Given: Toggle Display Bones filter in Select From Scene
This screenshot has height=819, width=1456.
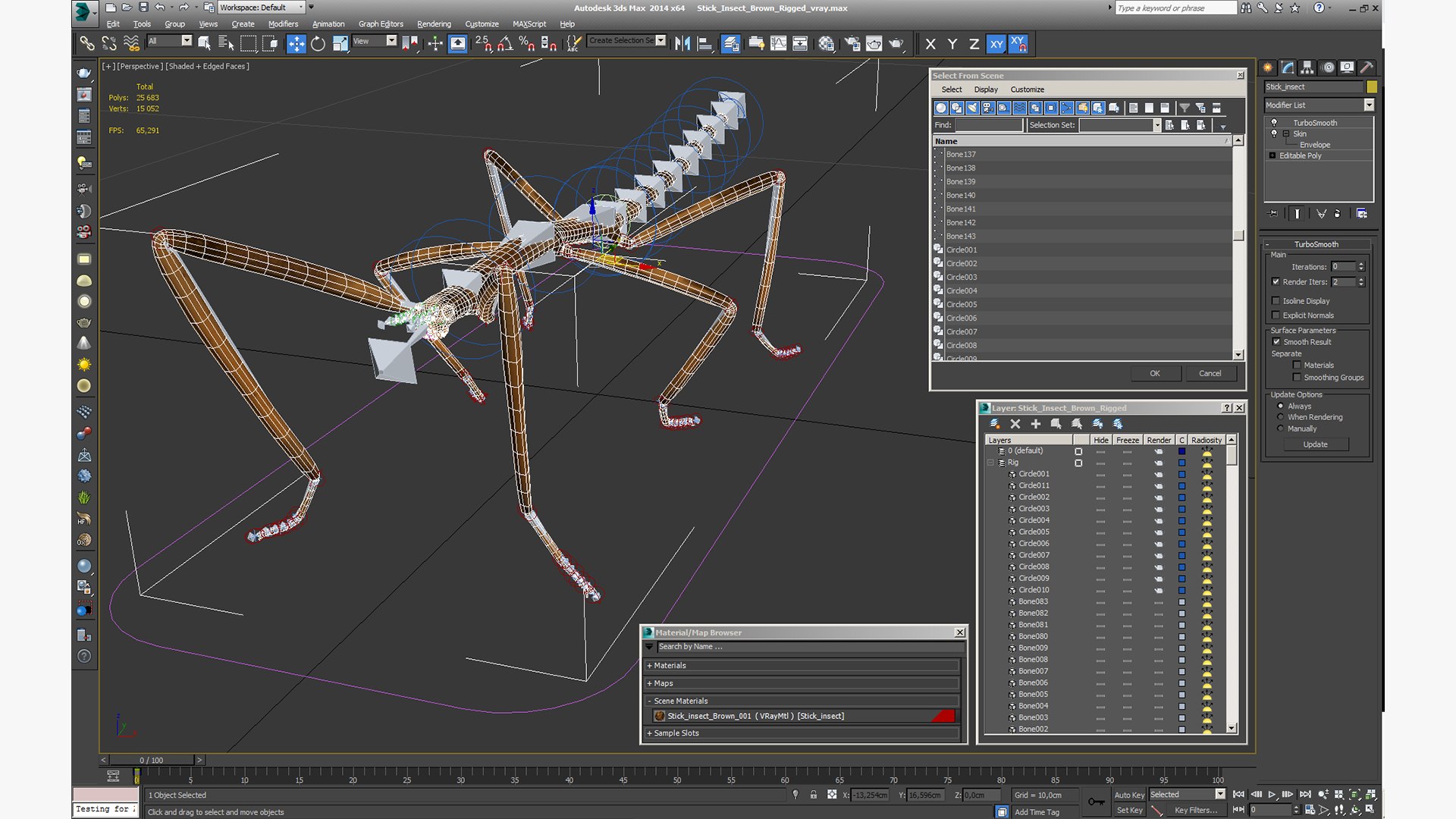Looking at the screenshot, I should (x=1067, y=108).
